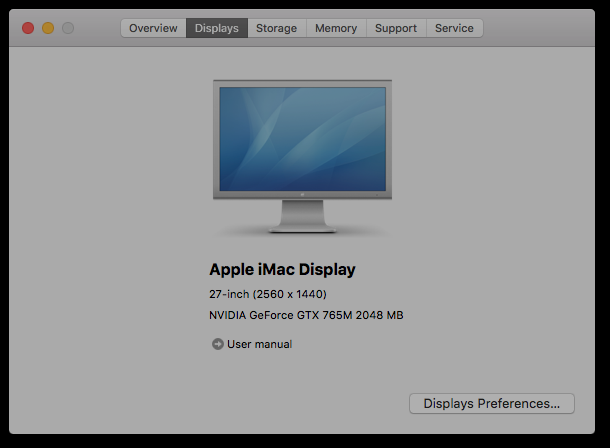Image resolution: width=610 pixels, height=448 pixels.
Task: Close the window with the red button
Action: click(x=28, y=28)
